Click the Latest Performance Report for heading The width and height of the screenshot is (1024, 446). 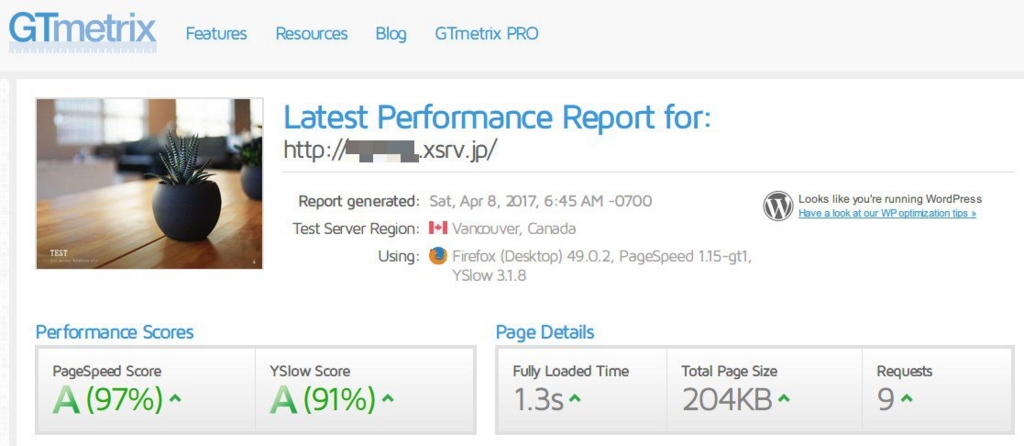[x=498, y=118]
